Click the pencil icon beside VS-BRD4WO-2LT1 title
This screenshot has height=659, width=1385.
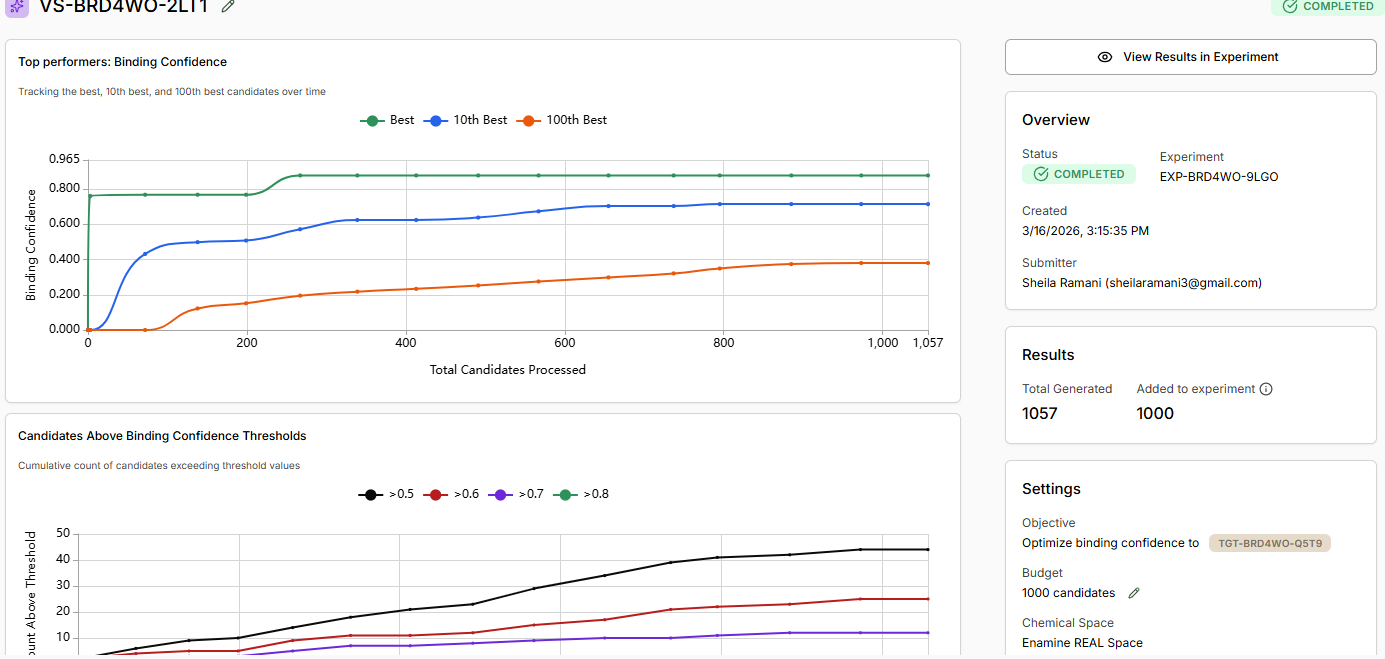coord(228,6)
